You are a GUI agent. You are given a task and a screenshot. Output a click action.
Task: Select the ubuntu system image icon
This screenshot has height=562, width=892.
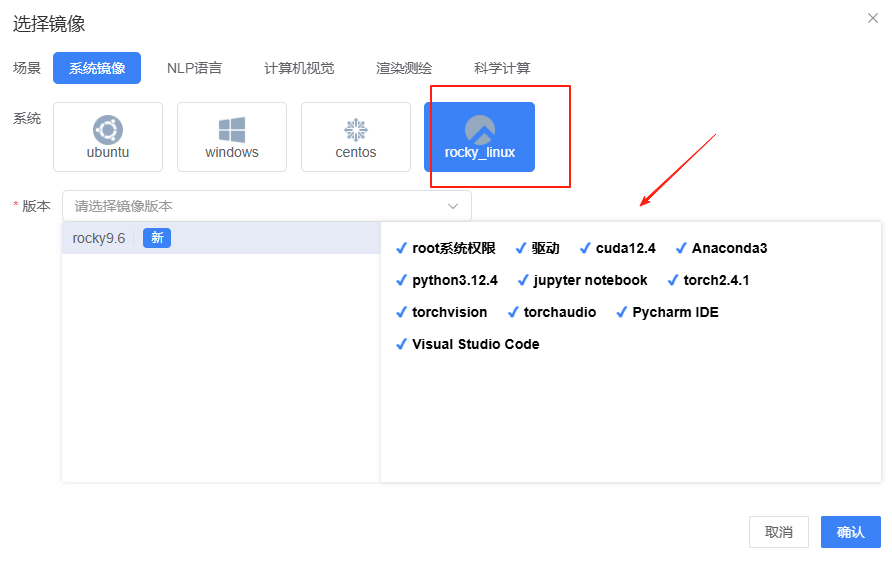pos(108,130)
